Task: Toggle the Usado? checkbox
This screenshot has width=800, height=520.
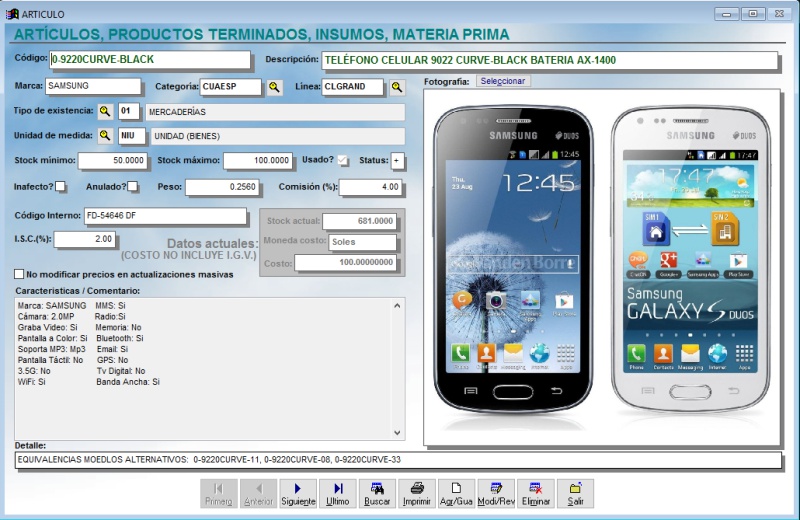Action: tap(343, 160)
